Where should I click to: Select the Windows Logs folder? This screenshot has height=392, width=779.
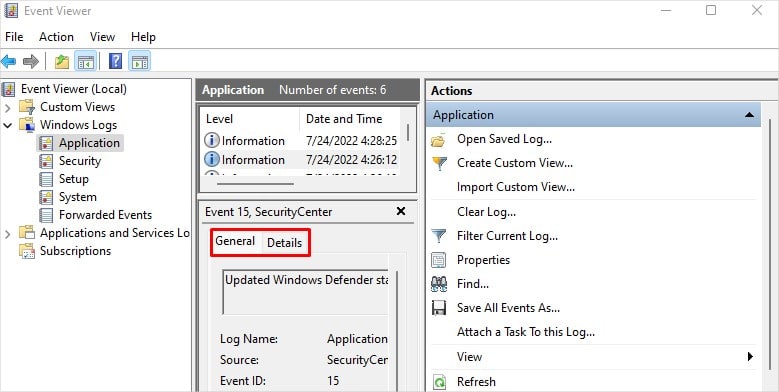point(78,125)
